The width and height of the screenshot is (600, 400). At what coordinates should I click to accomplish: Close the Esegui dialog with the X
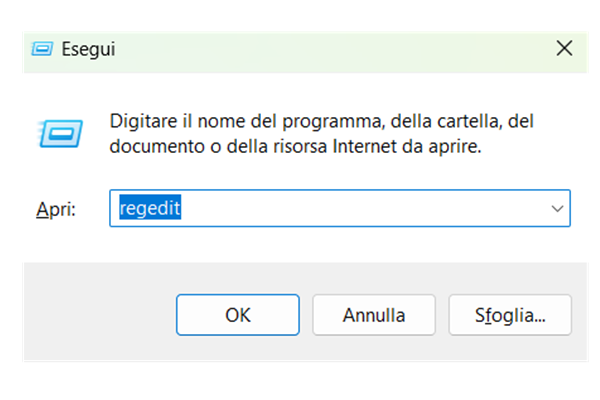click(563, 47)
